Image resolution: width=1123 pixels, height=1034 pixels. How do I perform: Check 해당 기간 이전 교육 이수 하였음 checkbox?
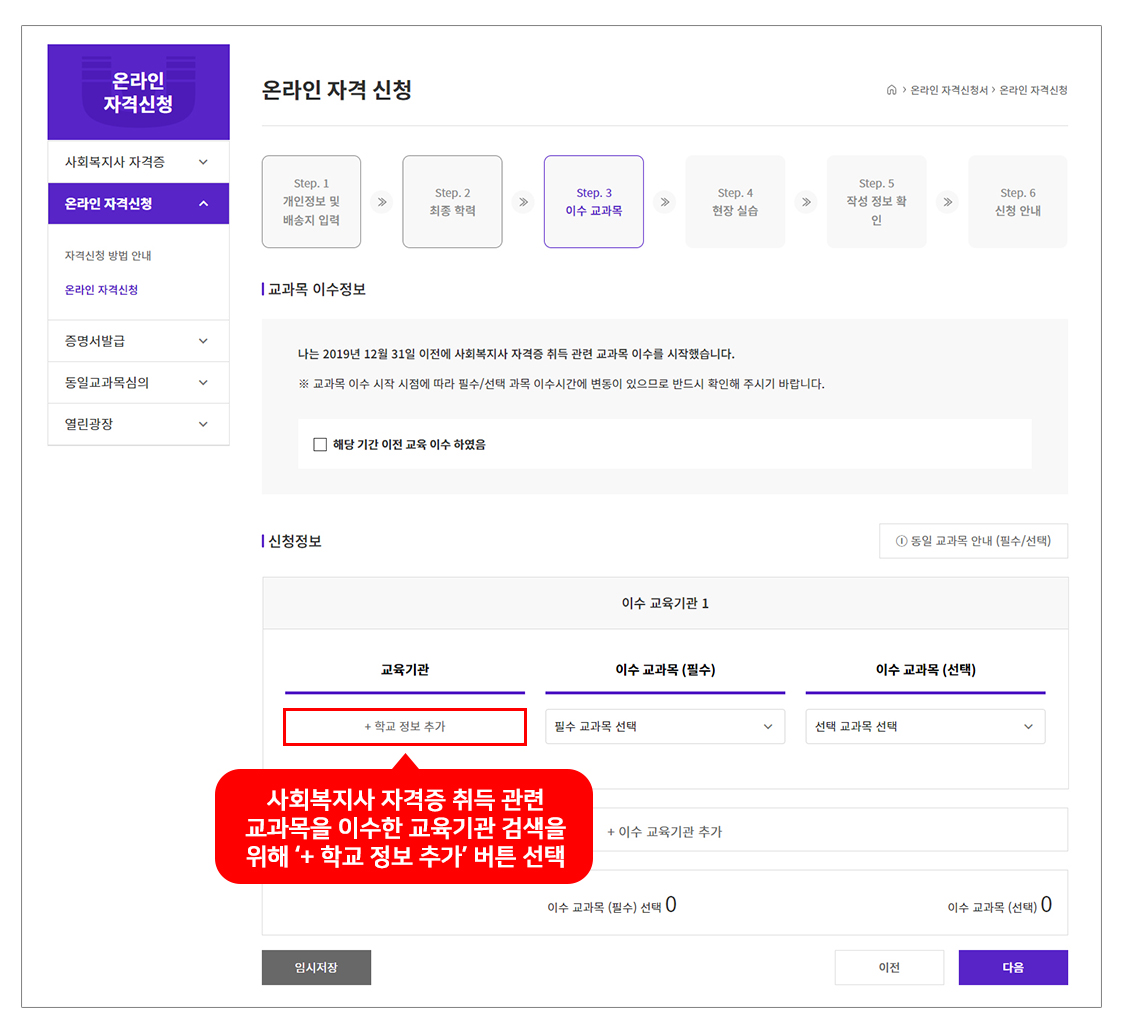tap(320, 444)
